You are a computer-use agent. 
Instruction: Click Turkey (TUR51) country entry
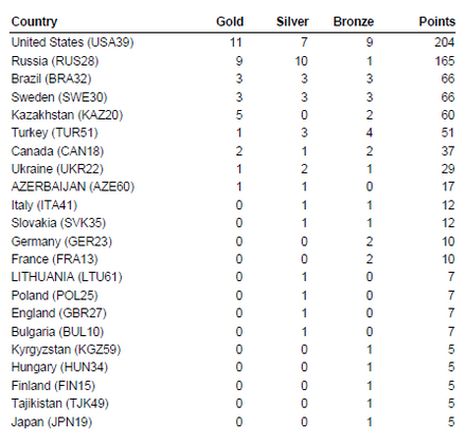[x=55, y=133]
